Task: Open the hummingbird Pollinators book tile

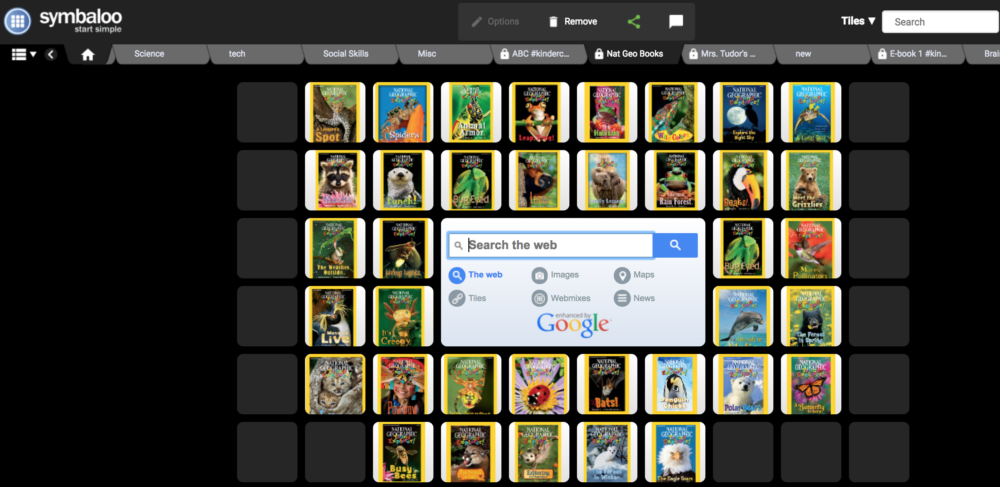Action: click(x=811, y=249)
